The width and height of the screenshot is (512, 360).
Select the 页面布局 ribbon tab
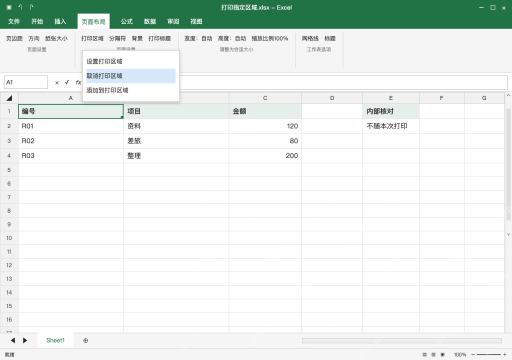[x=93, y=22]
